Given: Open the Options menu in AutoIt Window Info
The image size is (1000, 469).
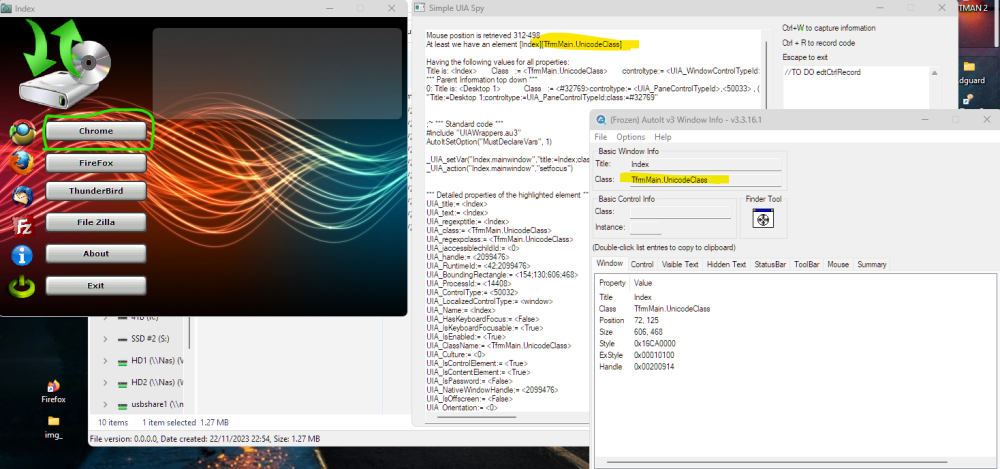Looking at the screenshot, I should [631, 137].
